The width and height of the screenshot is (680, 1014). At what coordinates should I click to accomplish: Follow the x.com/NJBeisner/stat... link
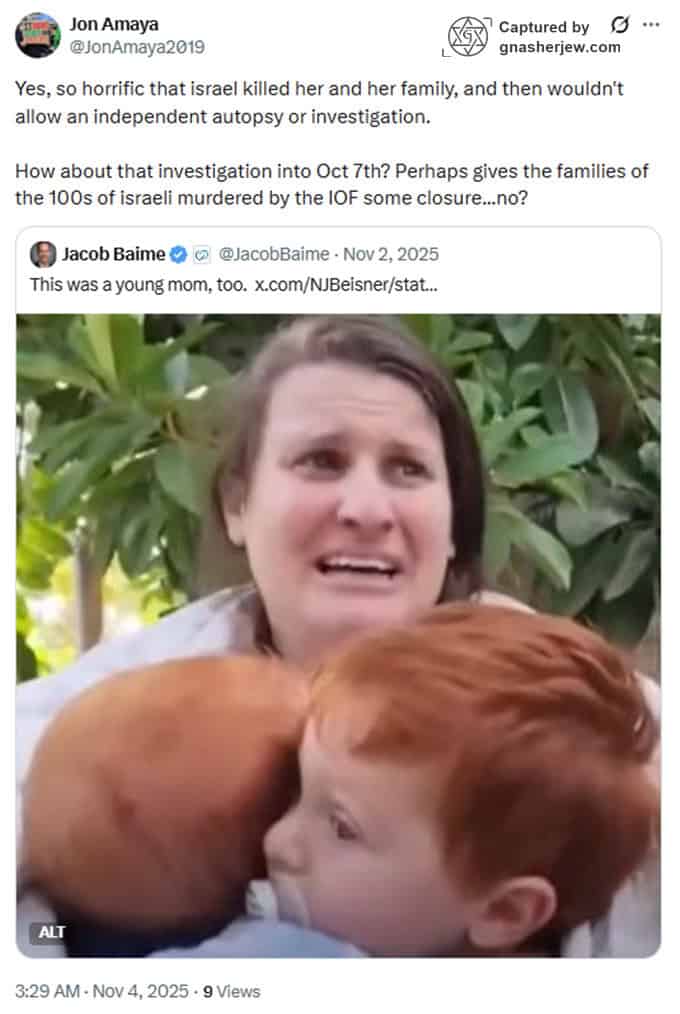(x=346, y=285)
